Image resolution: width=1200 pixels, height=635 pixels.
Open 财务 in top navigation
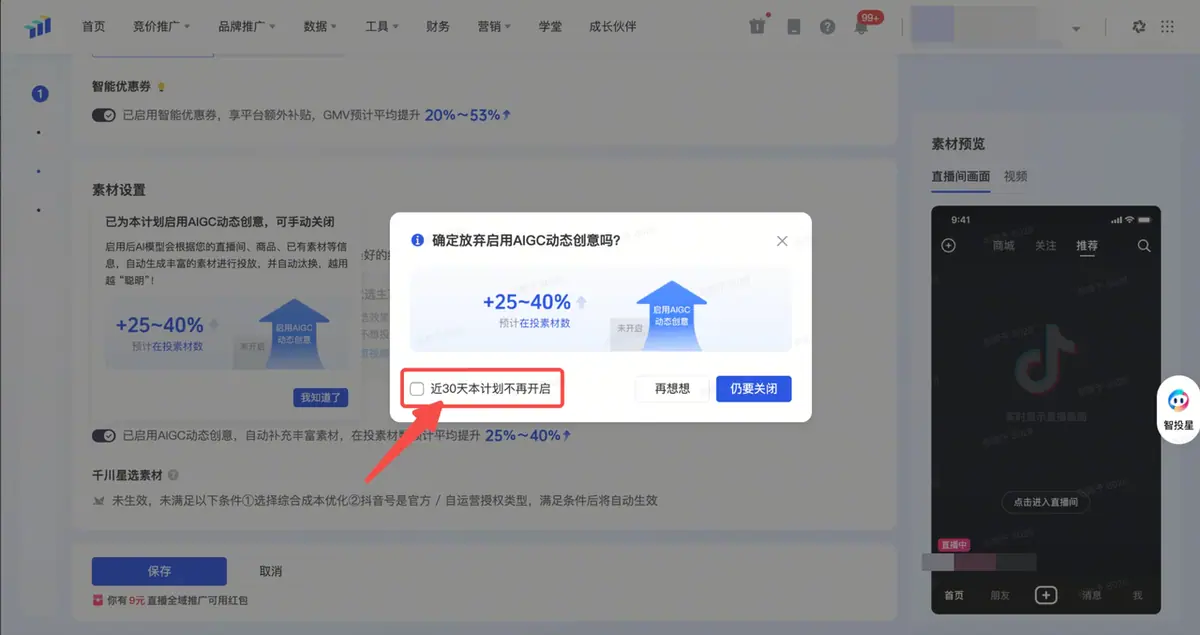(x=438, y=27)
